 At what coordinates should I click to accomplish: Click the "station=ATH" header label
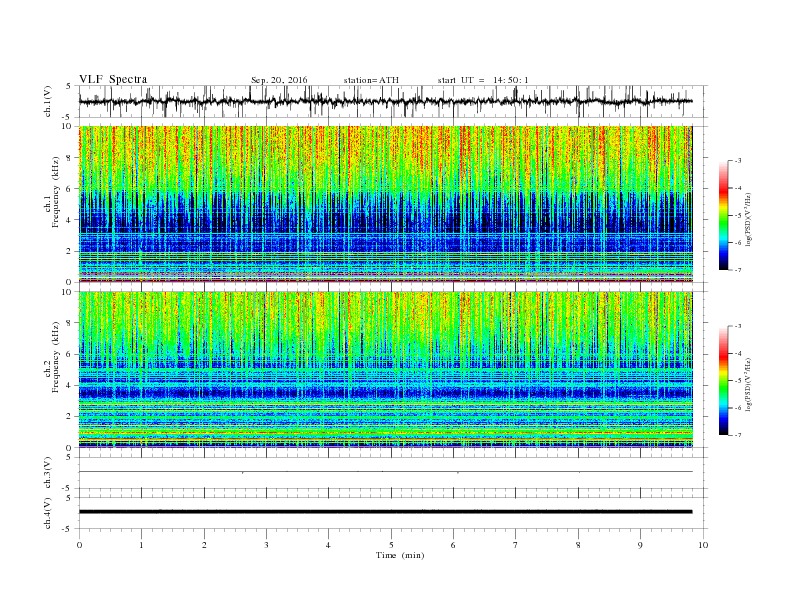click(371, 80)
